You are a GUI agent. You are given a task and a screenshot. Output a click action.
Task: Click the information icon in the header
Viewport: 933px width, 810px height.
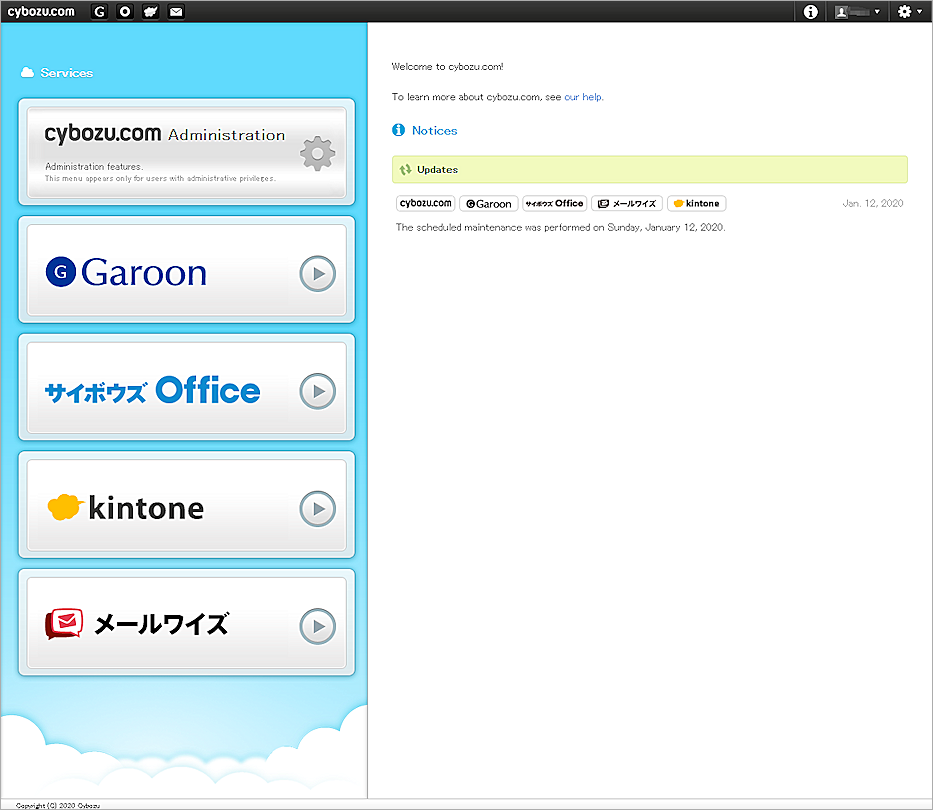(809, 11)
